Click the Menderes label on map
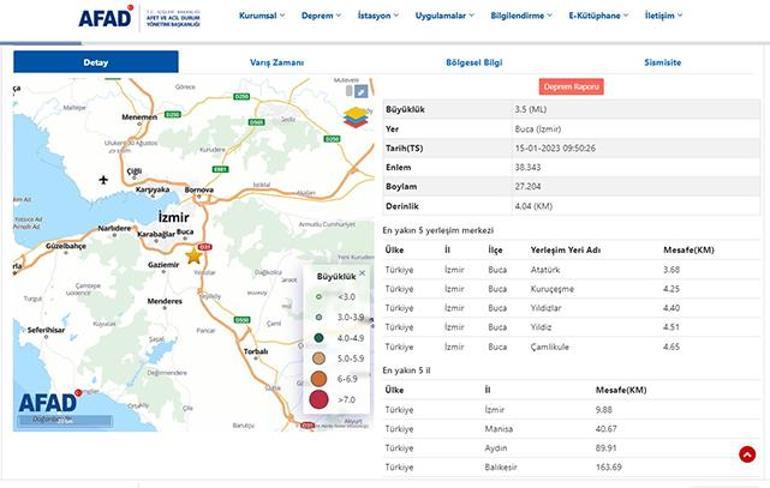 tap(165, 301)
